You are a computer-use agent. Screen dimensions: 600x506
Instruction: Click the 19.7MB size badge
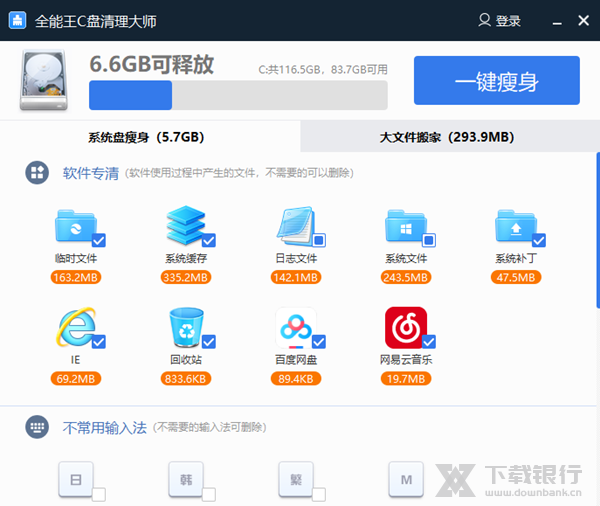(406, 379)
